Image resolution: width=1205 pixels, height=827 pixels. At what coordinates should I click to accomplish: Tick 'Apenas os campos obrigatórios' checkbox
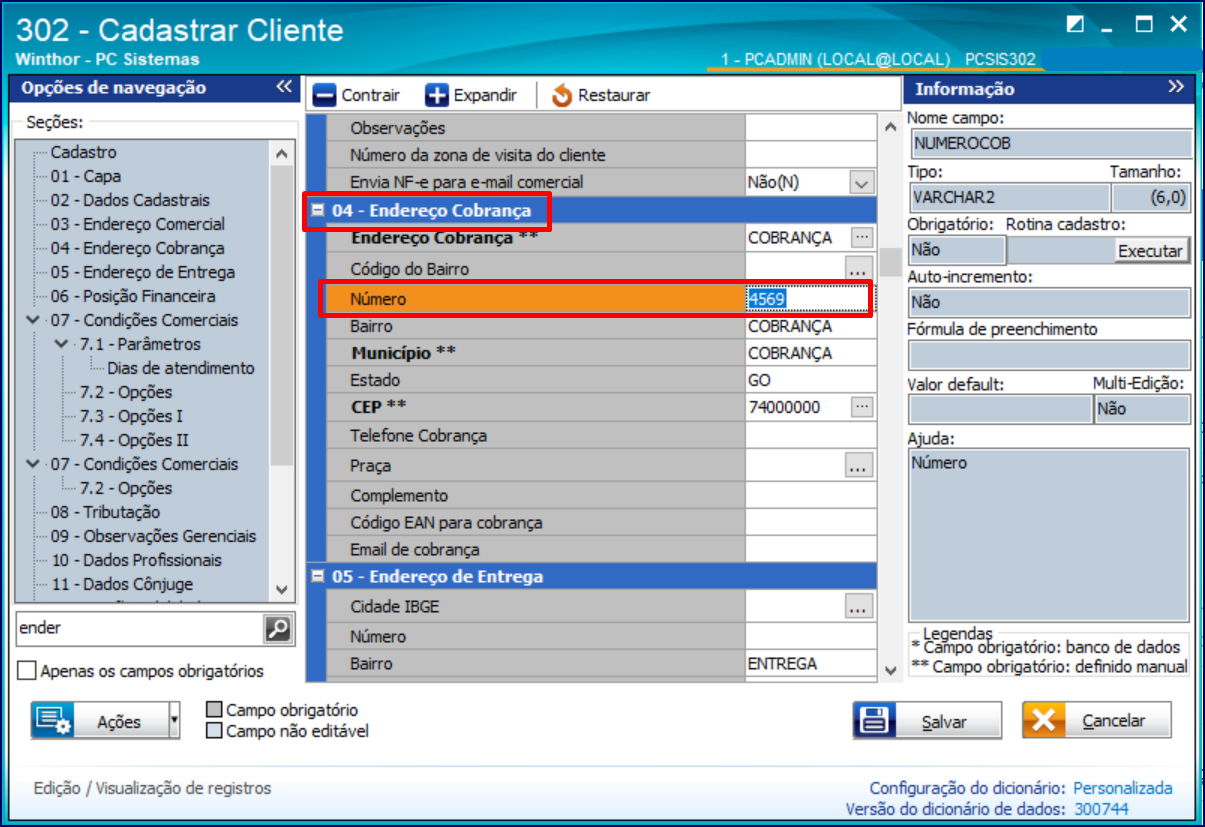[27, 671]
